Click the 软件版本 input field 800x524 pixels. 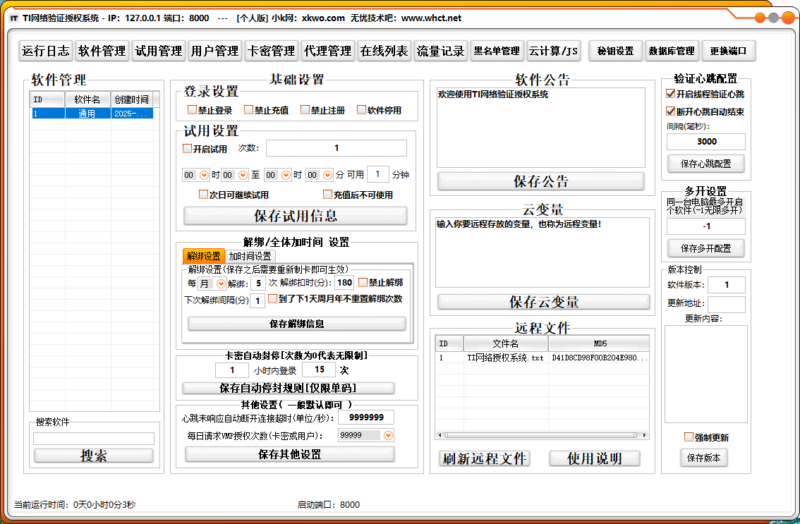[727, 285]
